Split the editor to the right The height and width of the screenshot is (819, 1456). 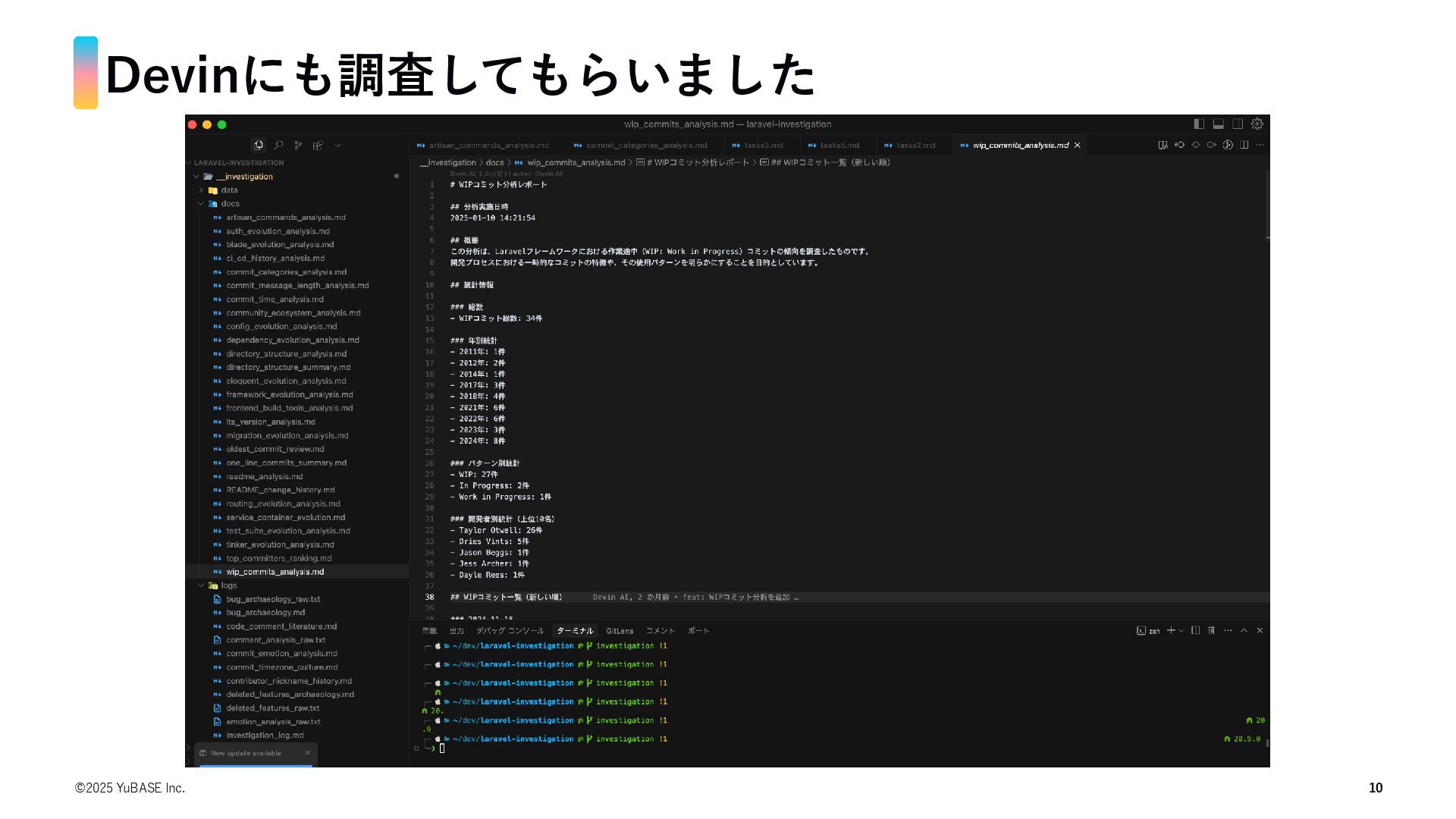coord(1244,145)
